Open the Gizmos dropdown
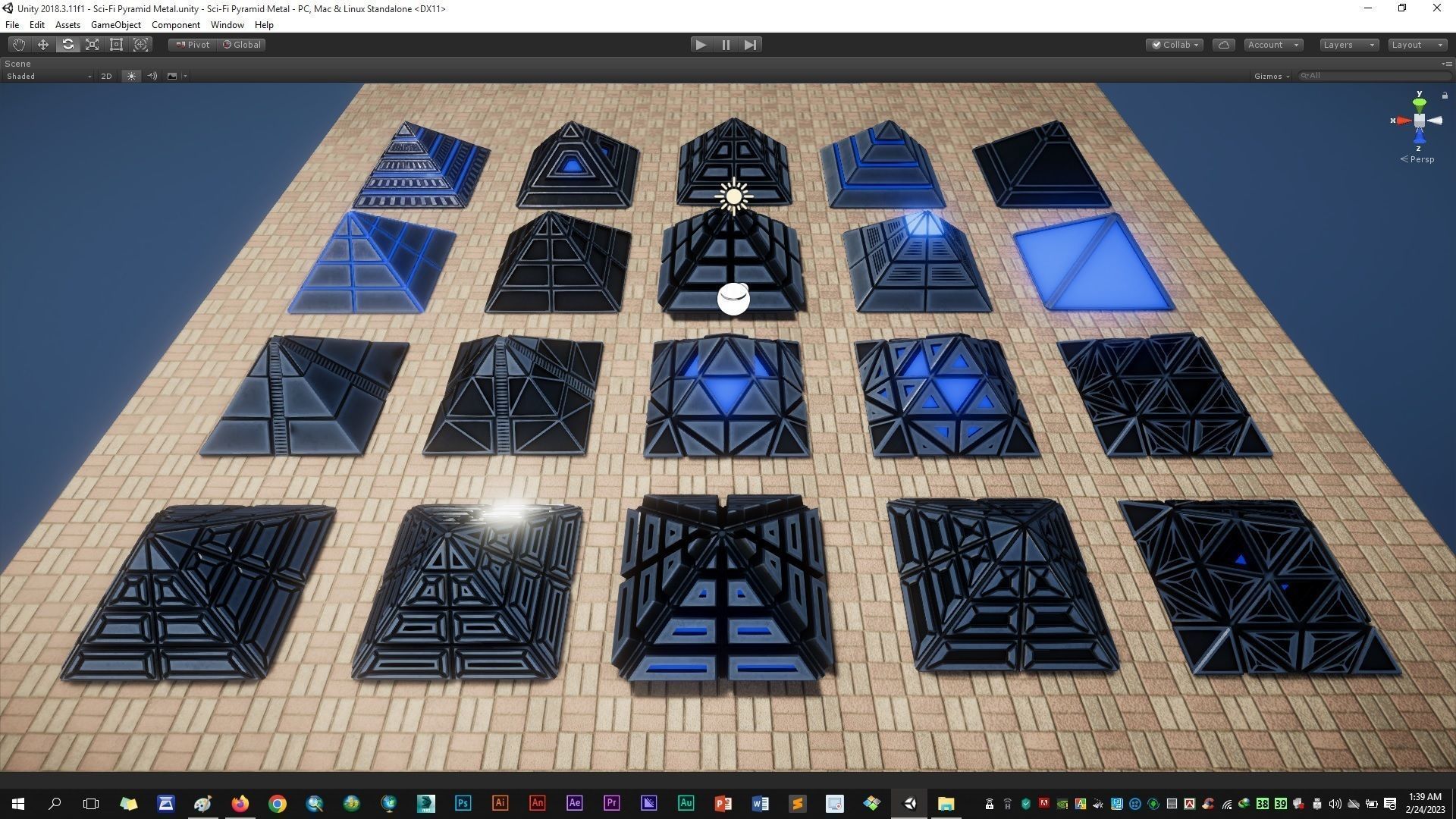Screen dimensions: 1456x819 [x=1272, y=76]
